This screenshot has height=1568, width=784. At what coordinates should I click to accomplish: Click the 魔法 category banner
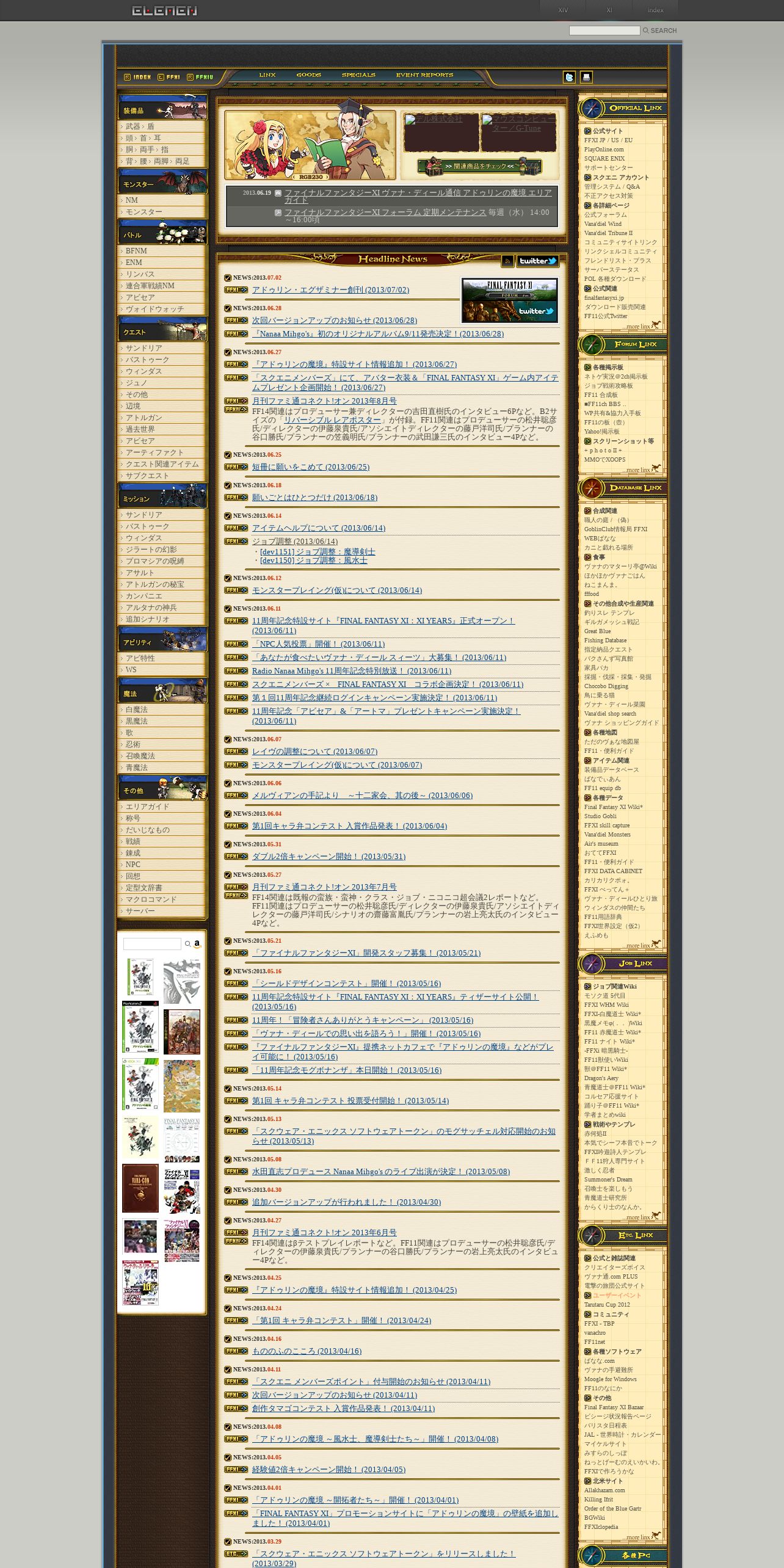(x=162, y=691)
